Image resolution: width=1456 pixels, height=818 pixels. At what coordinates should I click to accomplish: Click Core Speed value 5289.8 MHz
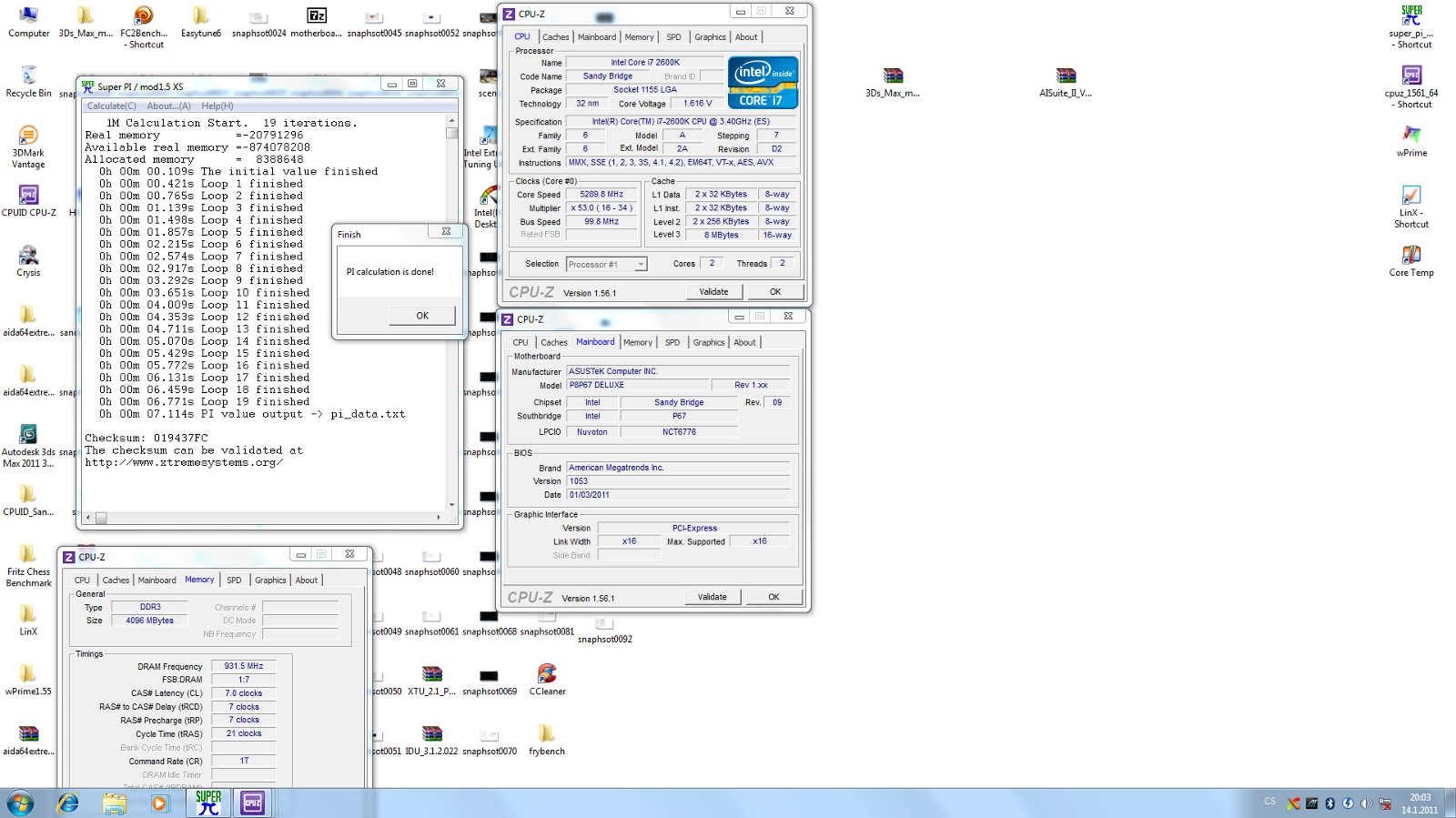click(602, 195)
